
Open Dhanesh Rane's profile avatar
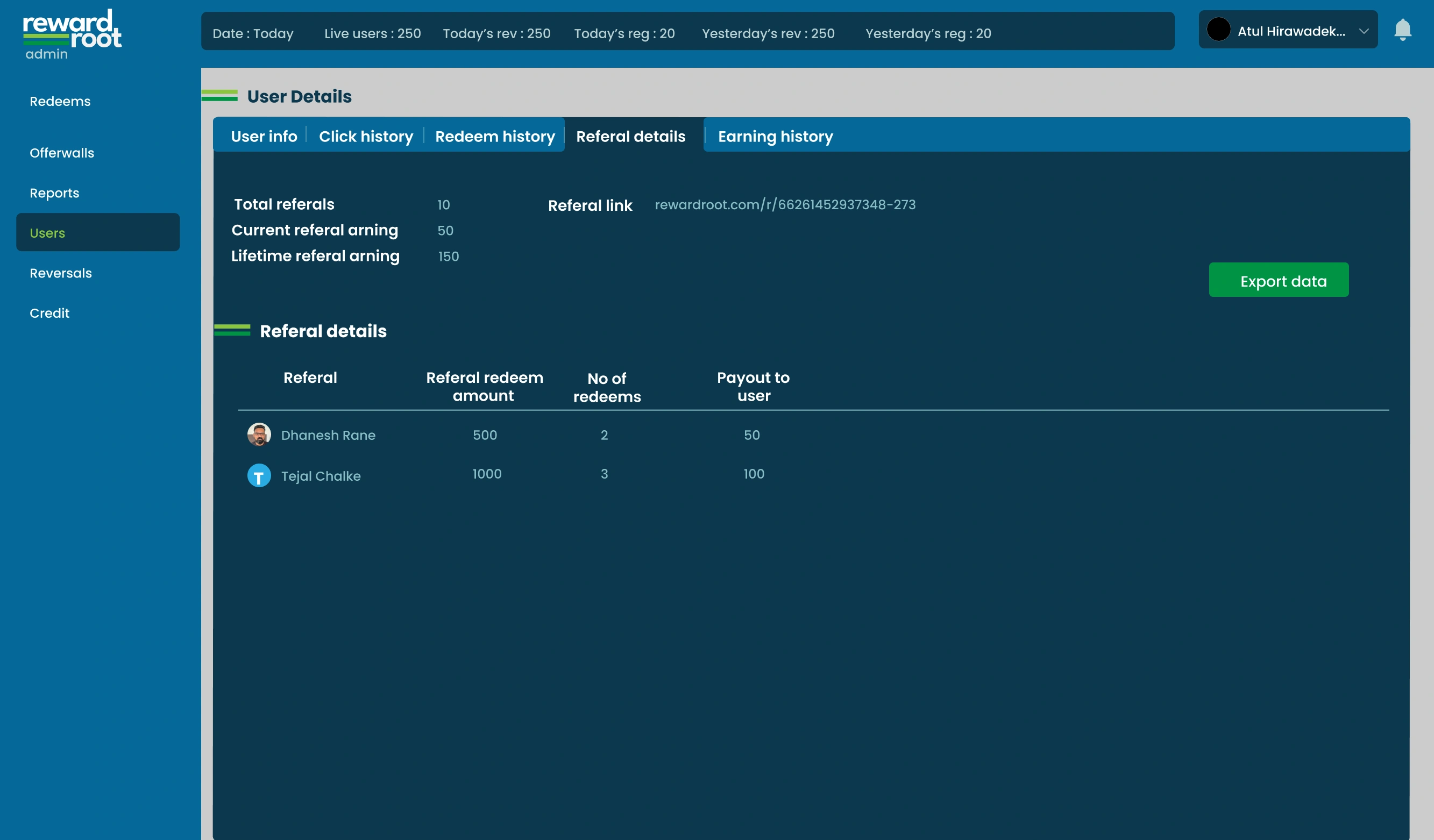[x=259, y=435]
